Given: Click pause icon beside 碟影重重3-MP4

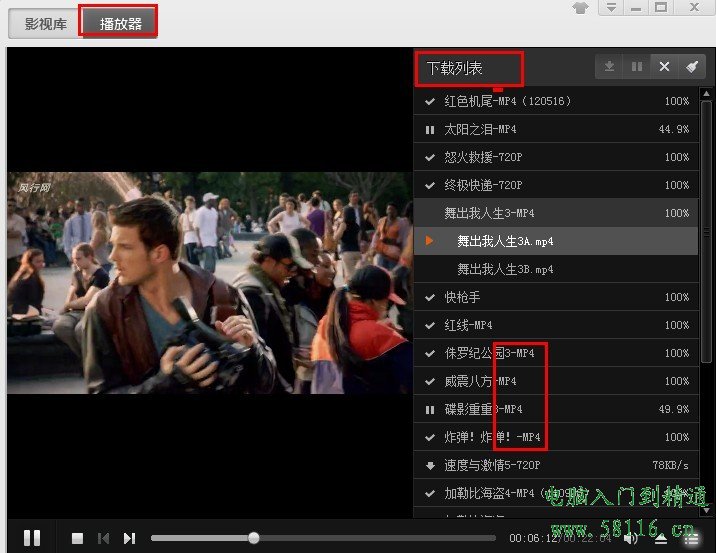Looking at the screenshot, I should point(430,410).
